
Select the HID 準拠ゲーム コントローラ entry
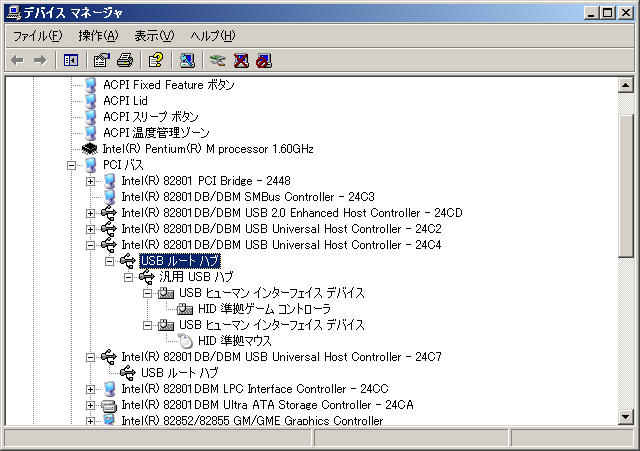(x=264, y=309)
